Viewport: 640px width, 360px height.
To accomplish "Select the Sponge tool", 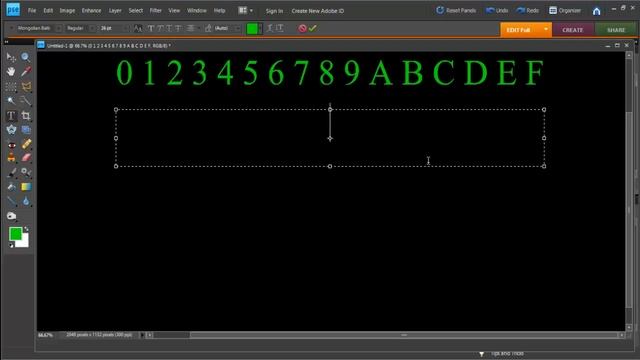I will 11,216.
